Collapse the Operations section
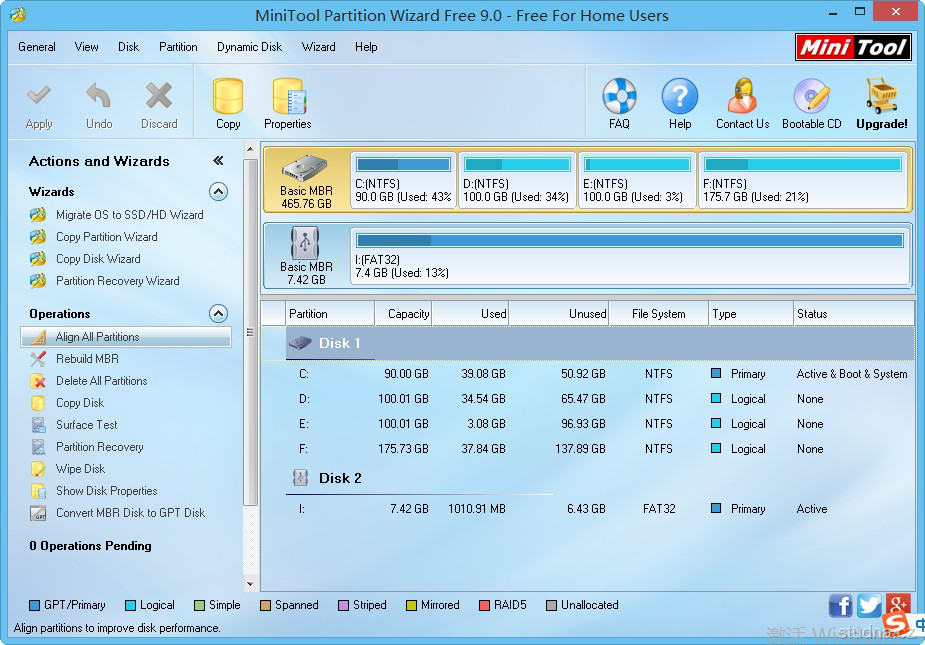Viewport: 925px width, 645px height. (218, 314)
